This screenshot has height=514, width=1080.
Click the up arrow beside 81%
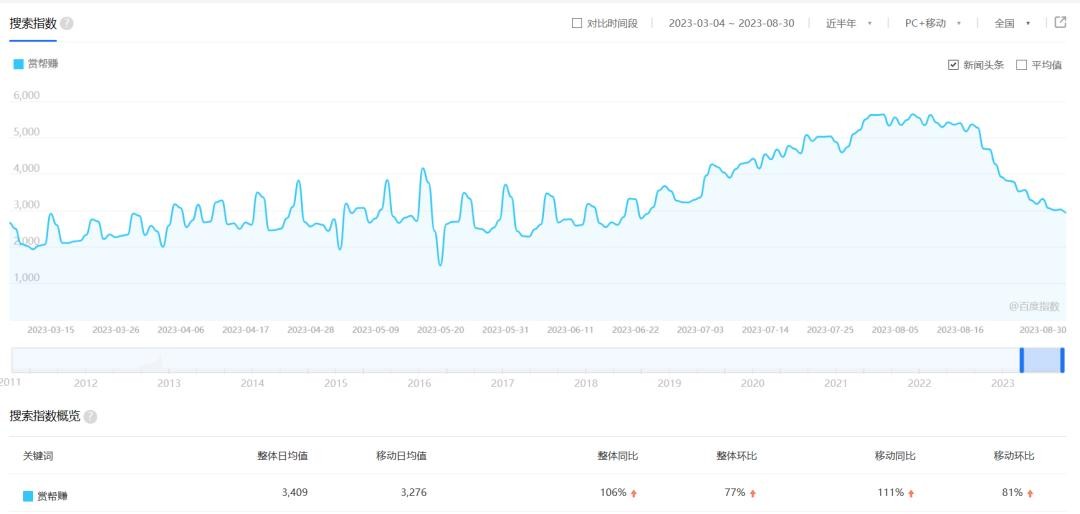(x=1030, y=493)
